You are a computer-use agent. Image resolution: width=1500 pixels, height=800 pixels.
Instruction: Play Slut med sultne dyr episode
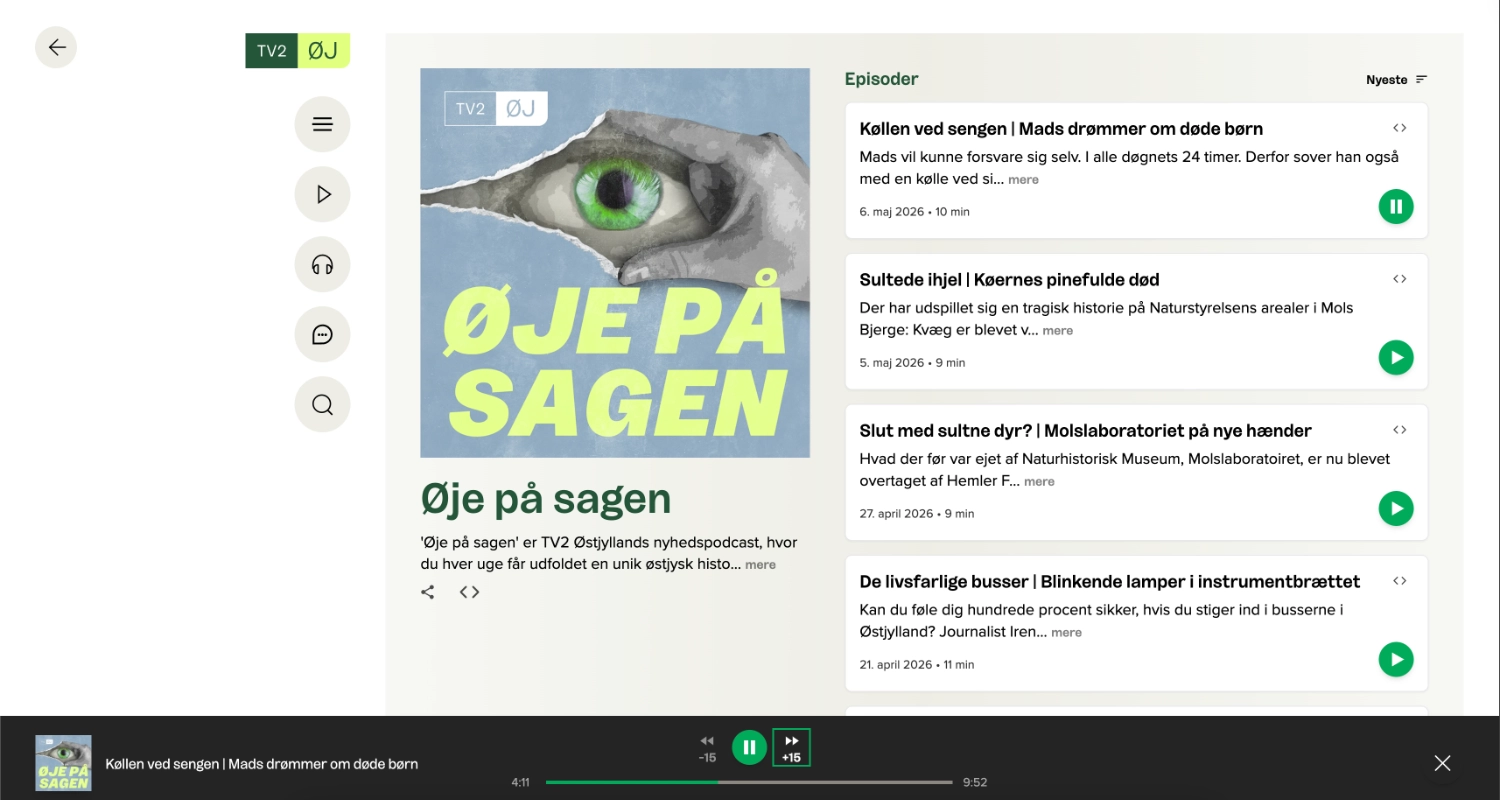pos(1396,509)
